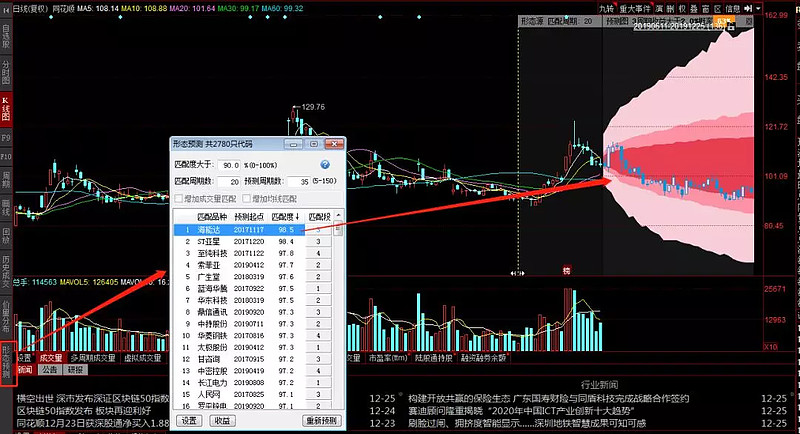
Task: Switch to the 陆股通持股 indicator tab
Action: (x=433, y=358)
